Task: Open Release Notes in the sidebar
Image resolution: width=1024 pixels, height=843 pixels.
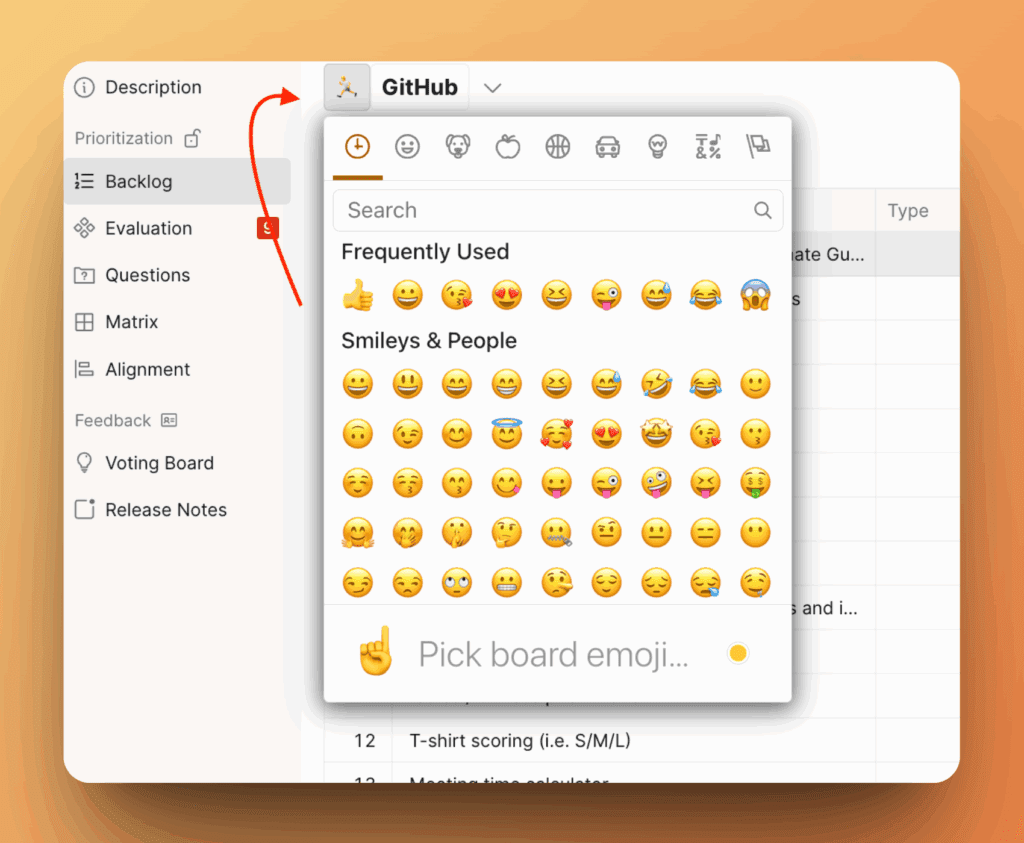Action: pos(165,510)
